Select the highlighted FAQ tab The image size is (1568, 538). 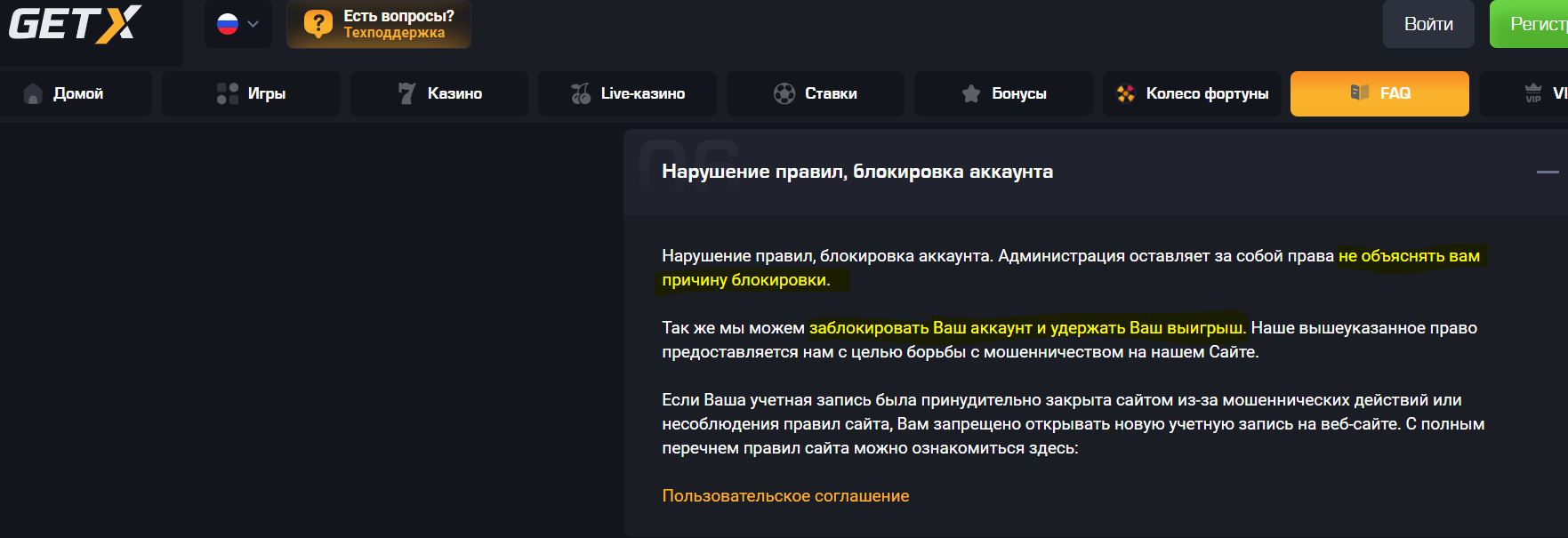[x=1379, y=93]
